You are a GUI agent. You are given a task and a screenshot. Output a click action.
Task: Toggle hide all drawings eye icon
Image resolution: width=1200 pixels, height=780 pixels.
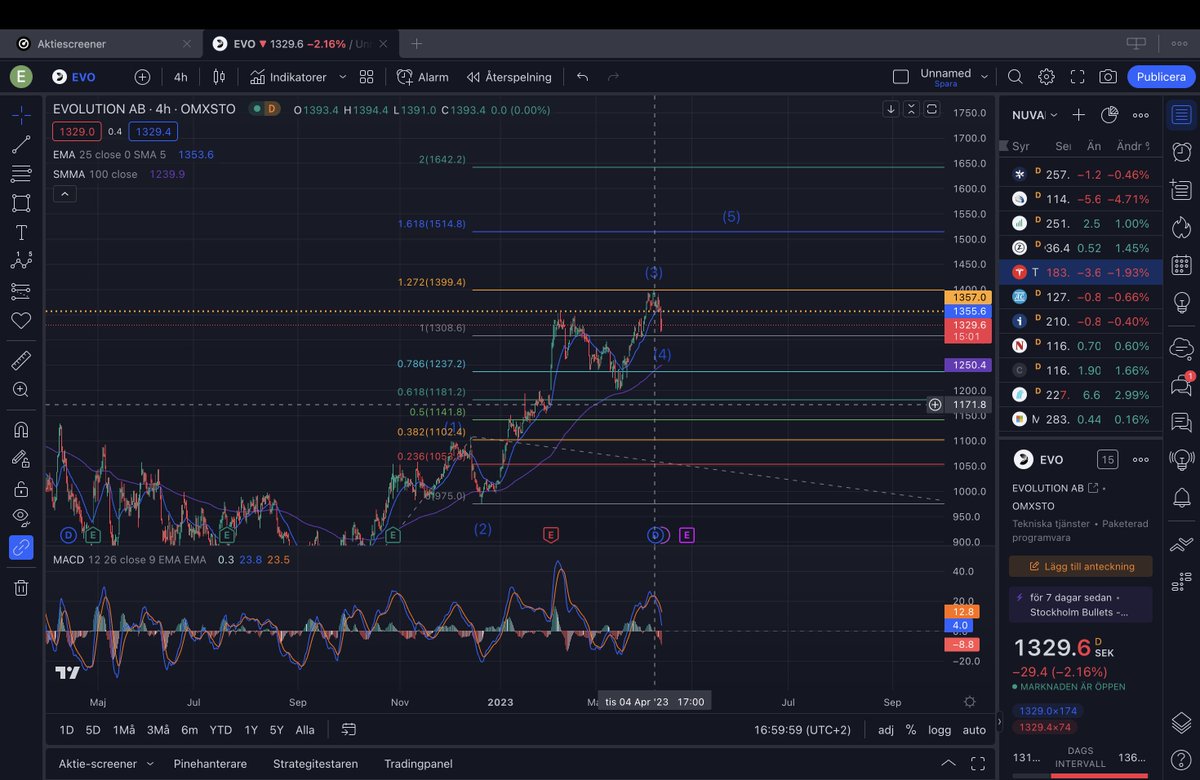pos(21,517)
